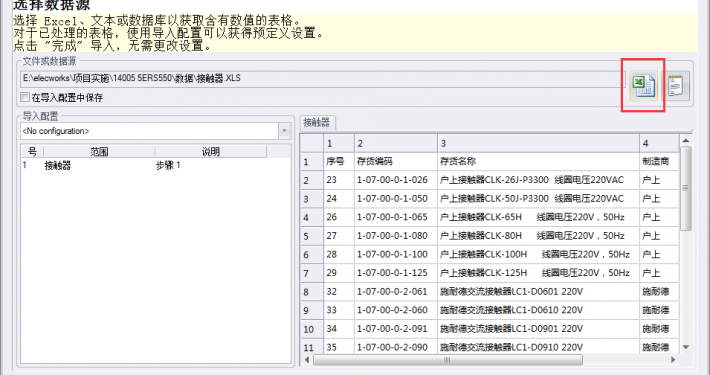Click cell 1-07-00-0-1-065

point(396,217)
